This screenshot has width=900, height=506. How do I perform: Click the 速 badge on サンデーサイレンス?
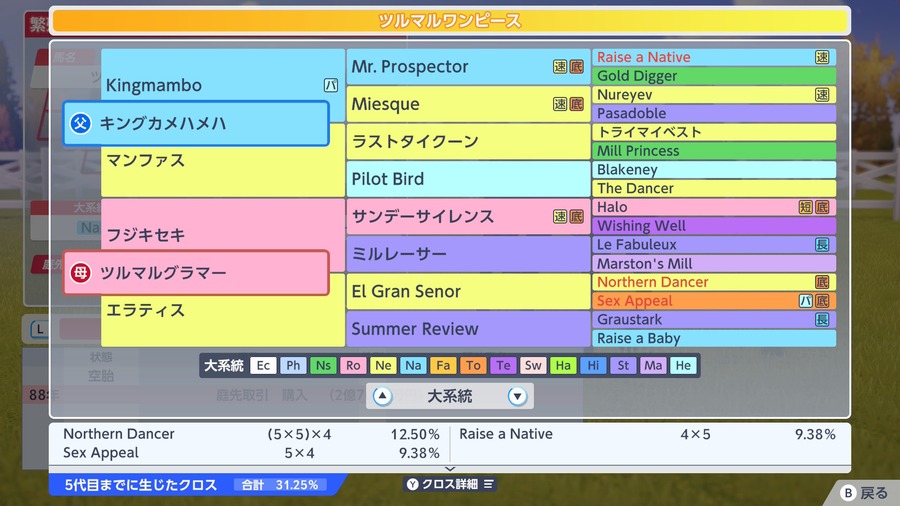560,216
